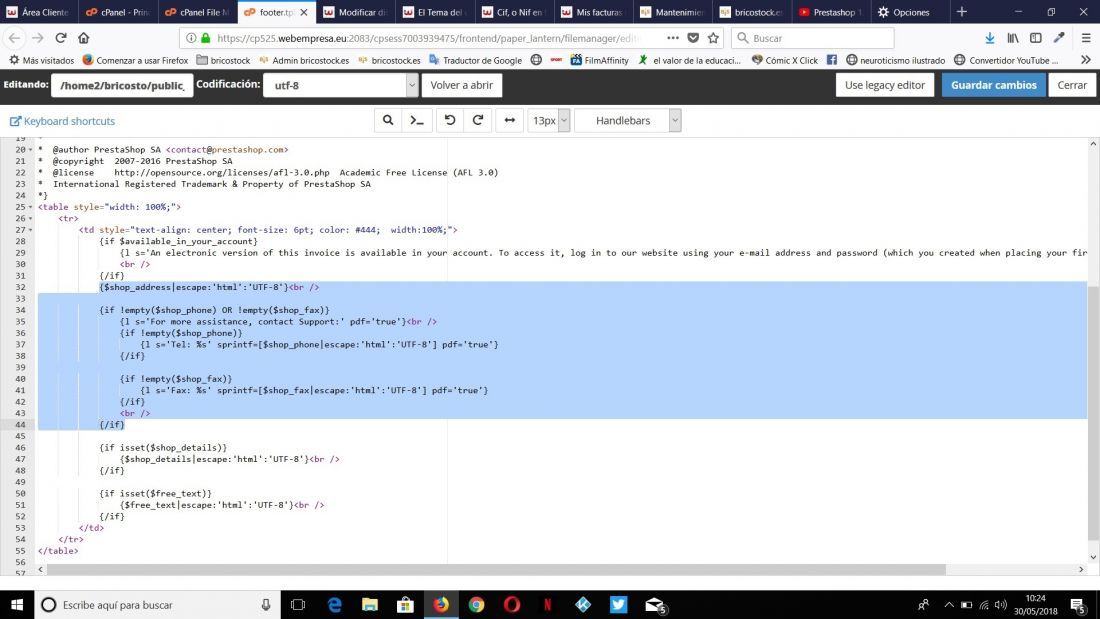Open the utf-8 encoding dropdown

click(340, 85)
